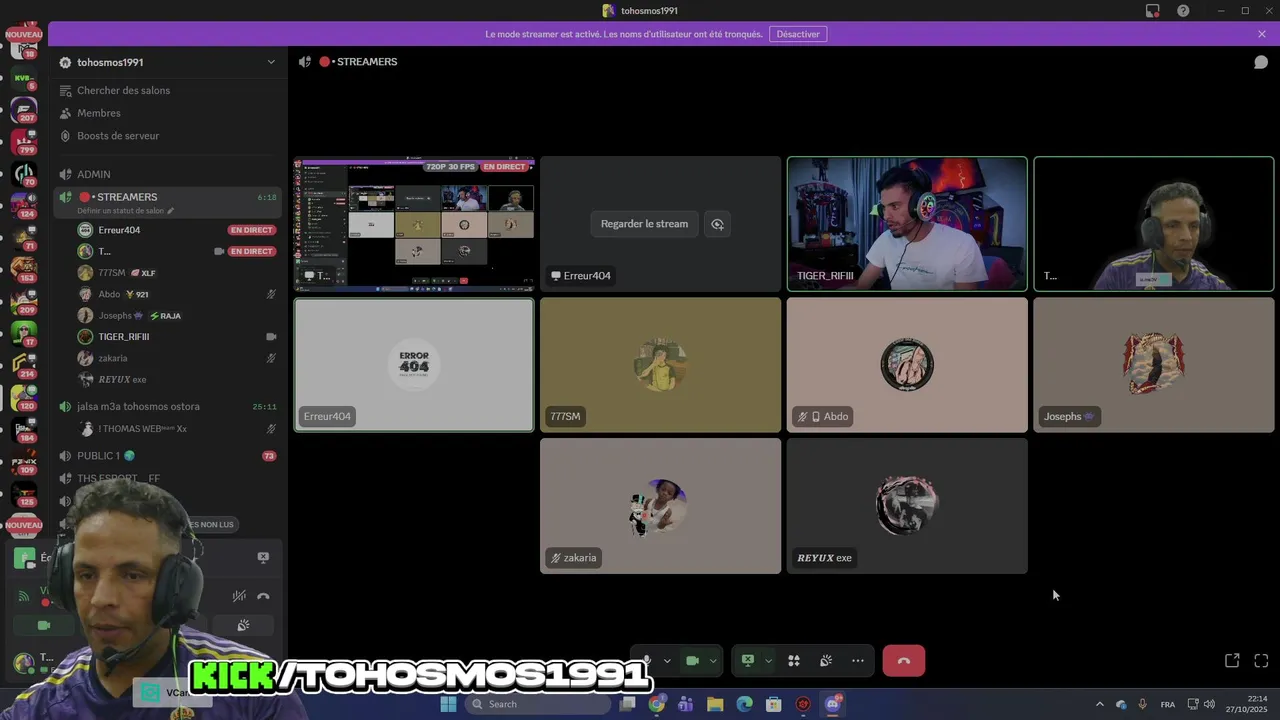This screenshot has width=1280, height=720.
Task: Click TIGER_RIFIII webcam tile
Action: coord(907,224)
